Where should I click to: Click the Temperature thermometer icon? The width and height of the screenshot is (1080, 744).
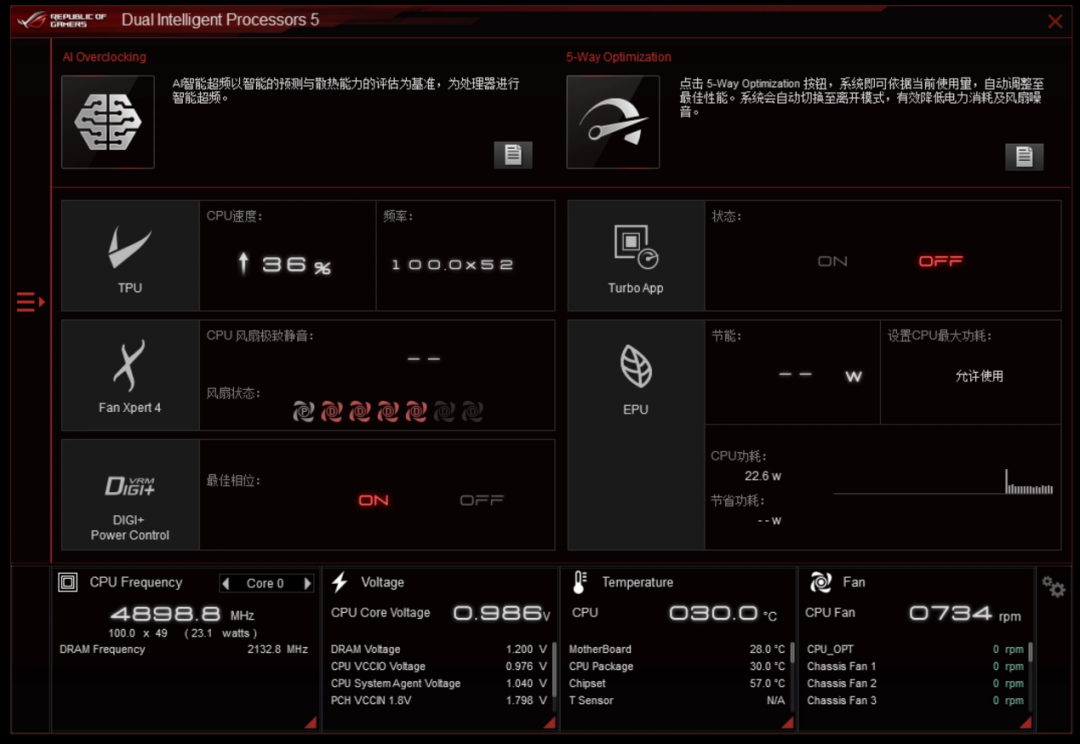579,583
